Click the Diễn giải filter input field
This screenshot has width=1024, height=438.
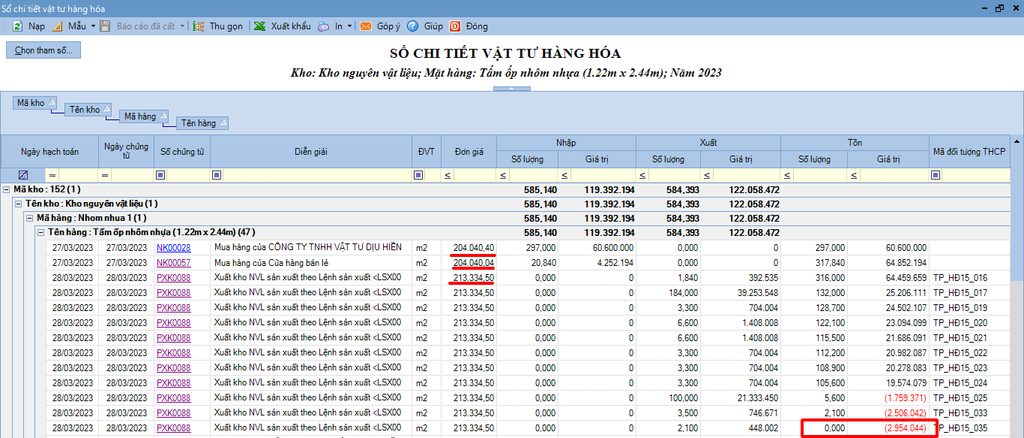(317, 175)
